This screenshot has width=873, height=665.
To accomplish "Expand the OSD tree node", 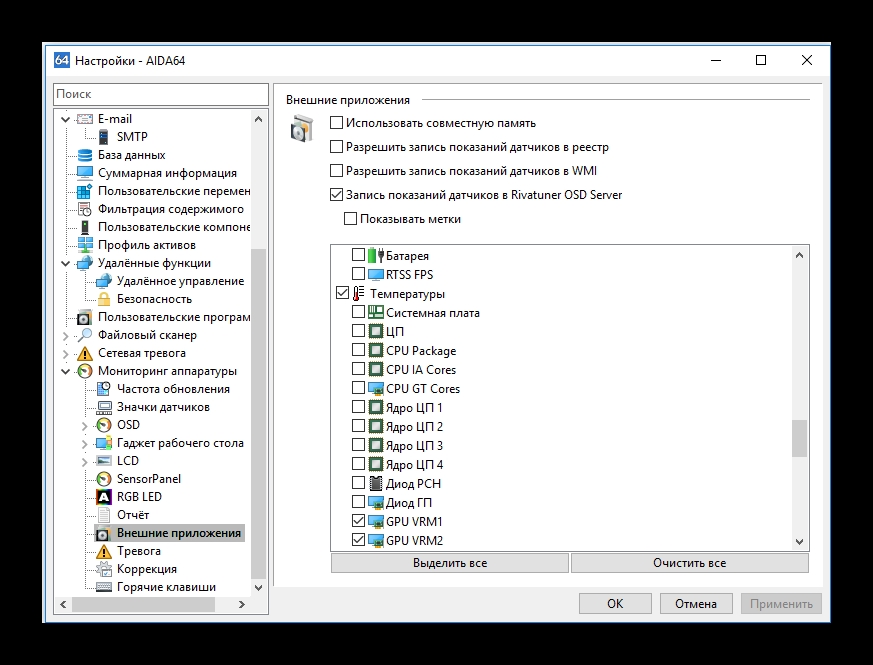I will pos(85,426).
